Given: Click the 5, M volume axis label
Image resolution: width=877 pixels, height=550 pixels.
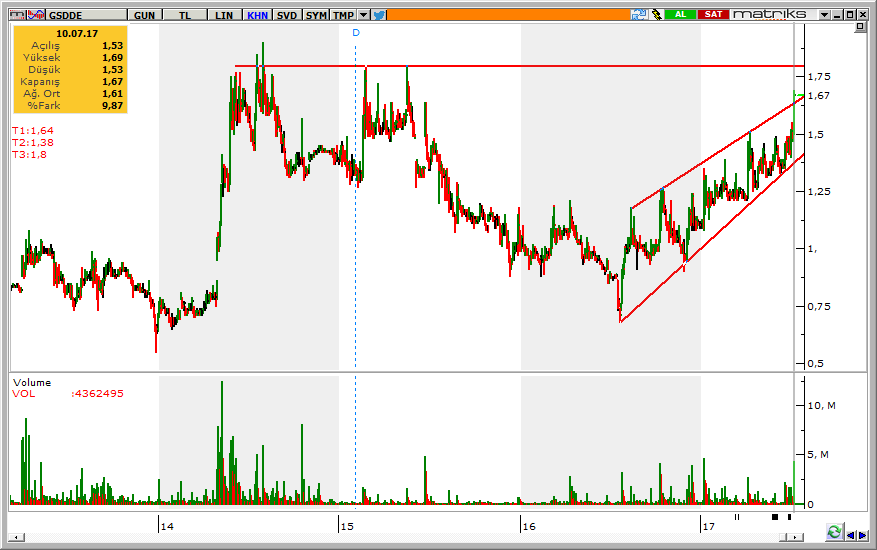Looking at the screenshot, I should click(818, 455).
